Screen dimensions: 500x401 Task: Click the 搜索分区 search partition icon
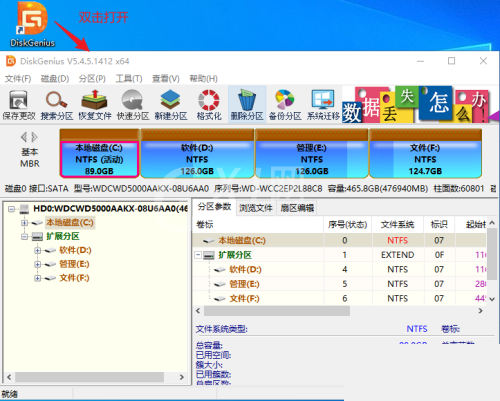click(57, 105)
